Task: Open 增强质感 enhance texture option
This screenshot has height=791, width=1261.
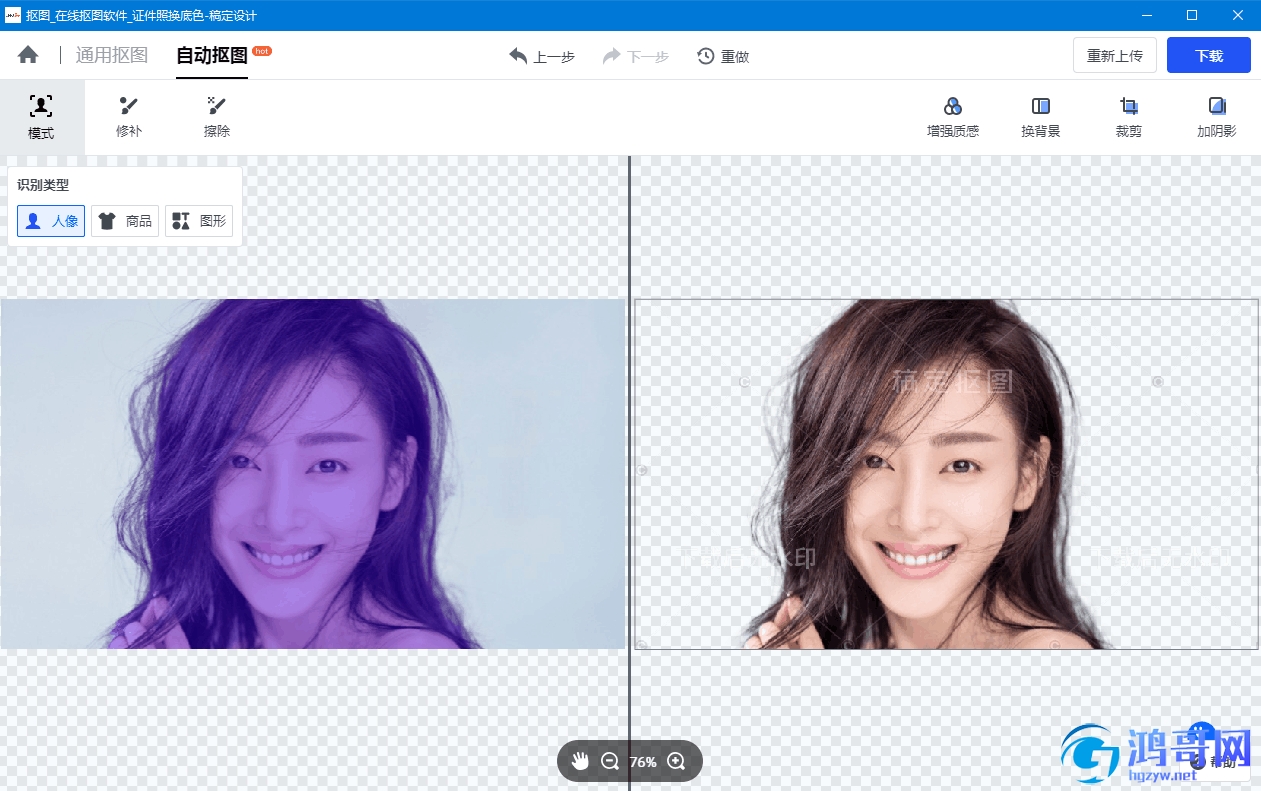Action: coord(953,117)
